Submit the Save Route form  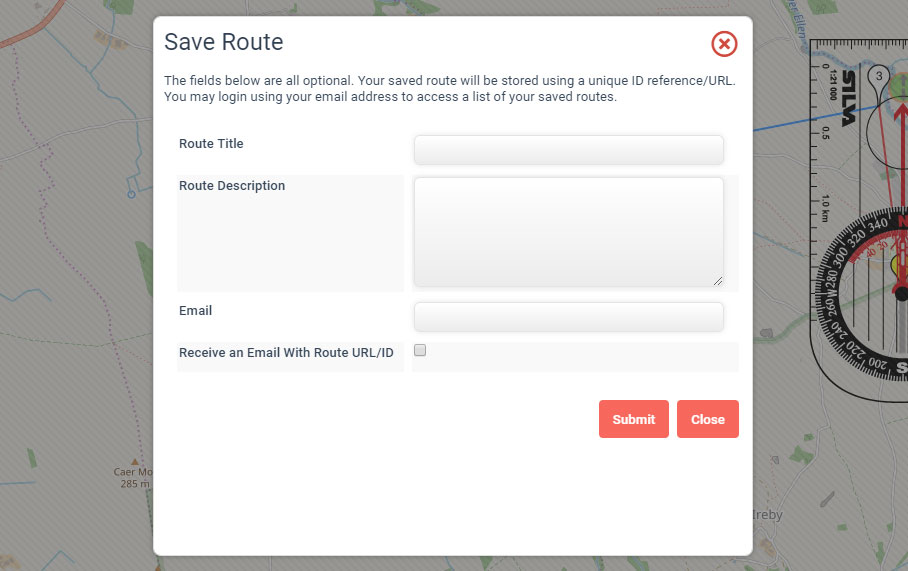634,419
